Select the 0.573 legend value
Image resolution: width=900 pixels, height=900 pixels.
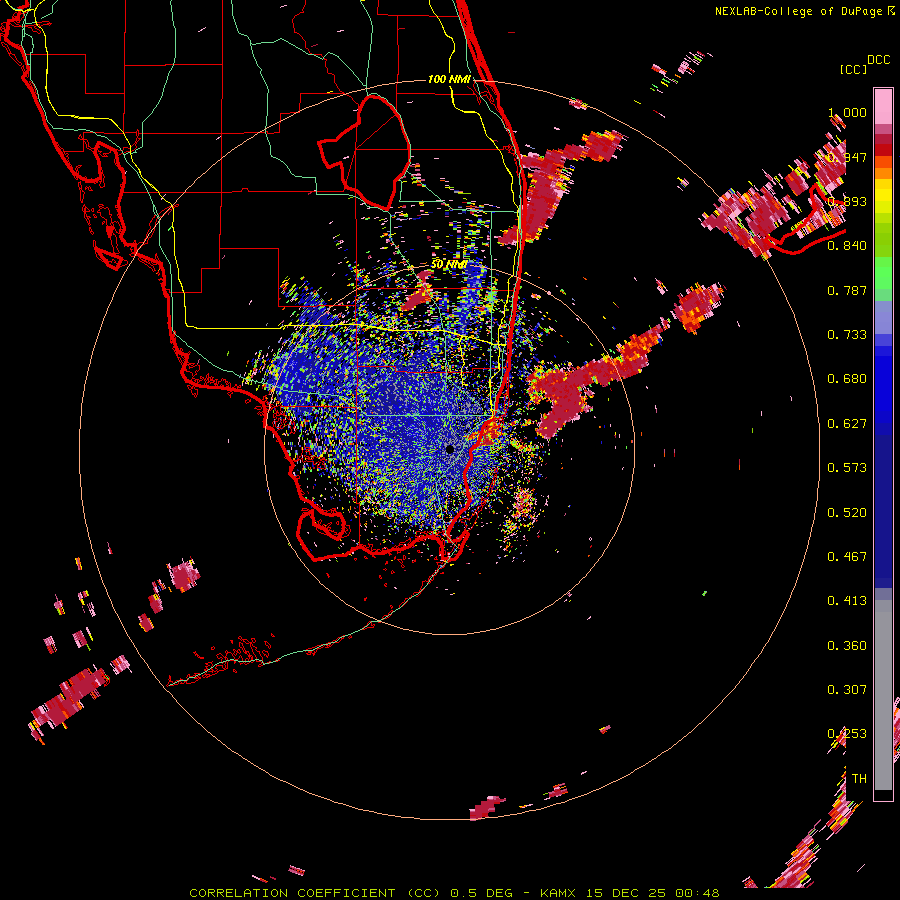point(847,468)
